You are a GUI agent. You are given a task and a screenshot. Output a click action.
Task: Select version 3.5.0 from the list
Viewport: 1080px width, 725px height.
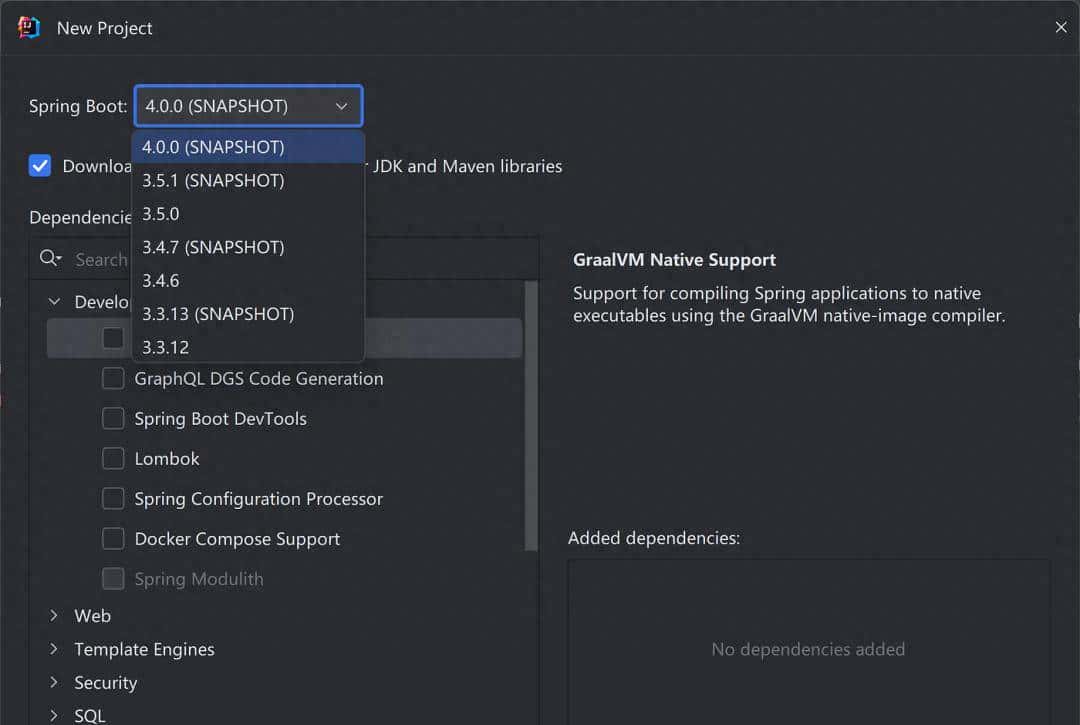[161, 214]
